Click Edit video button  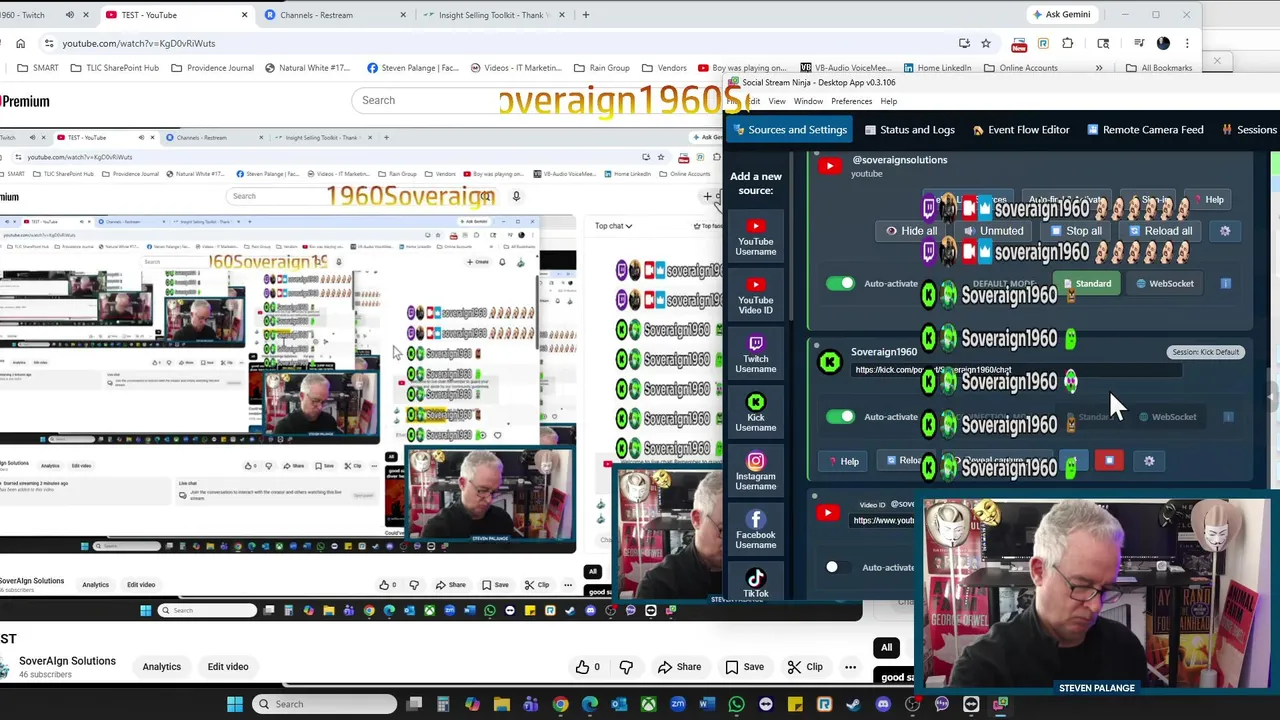228,667
